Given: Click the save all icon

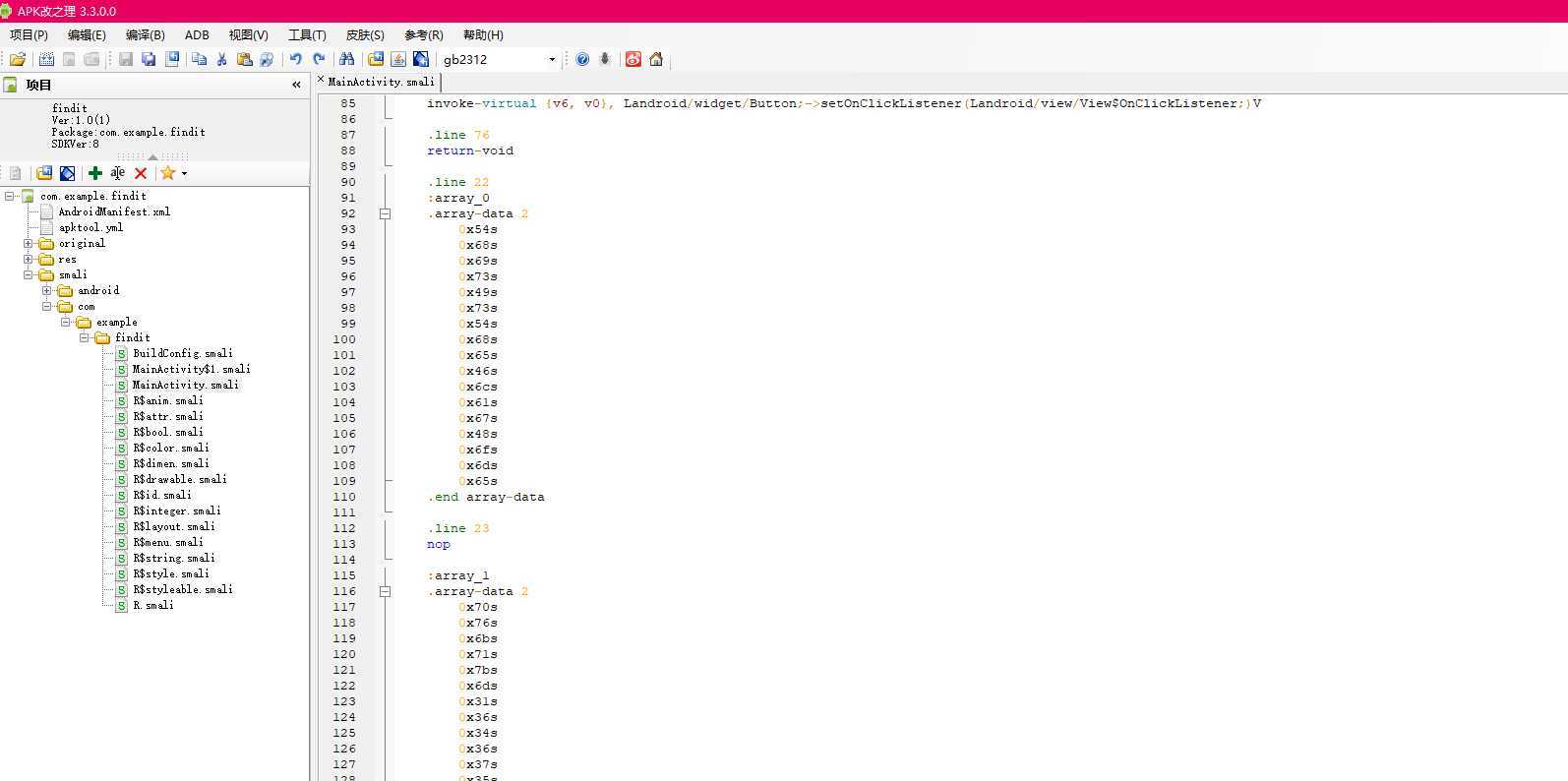Looking at the screenshot, I should pos(149,59).
